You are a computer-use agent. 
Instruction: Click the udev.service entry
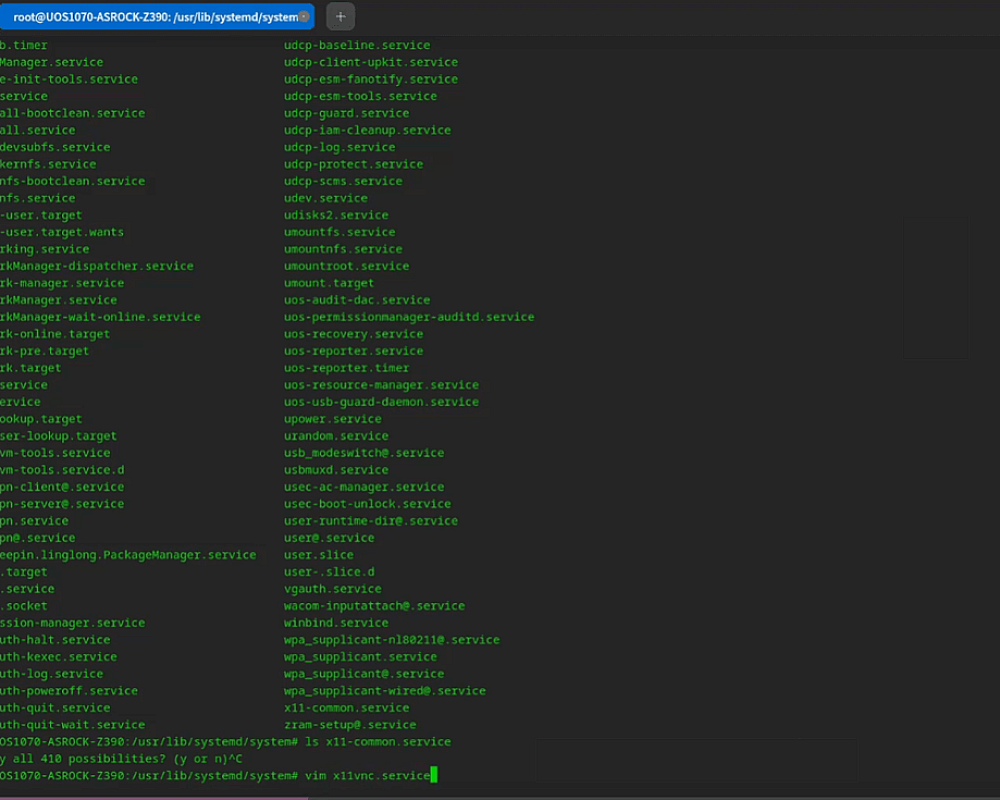[x=325, y=198]
